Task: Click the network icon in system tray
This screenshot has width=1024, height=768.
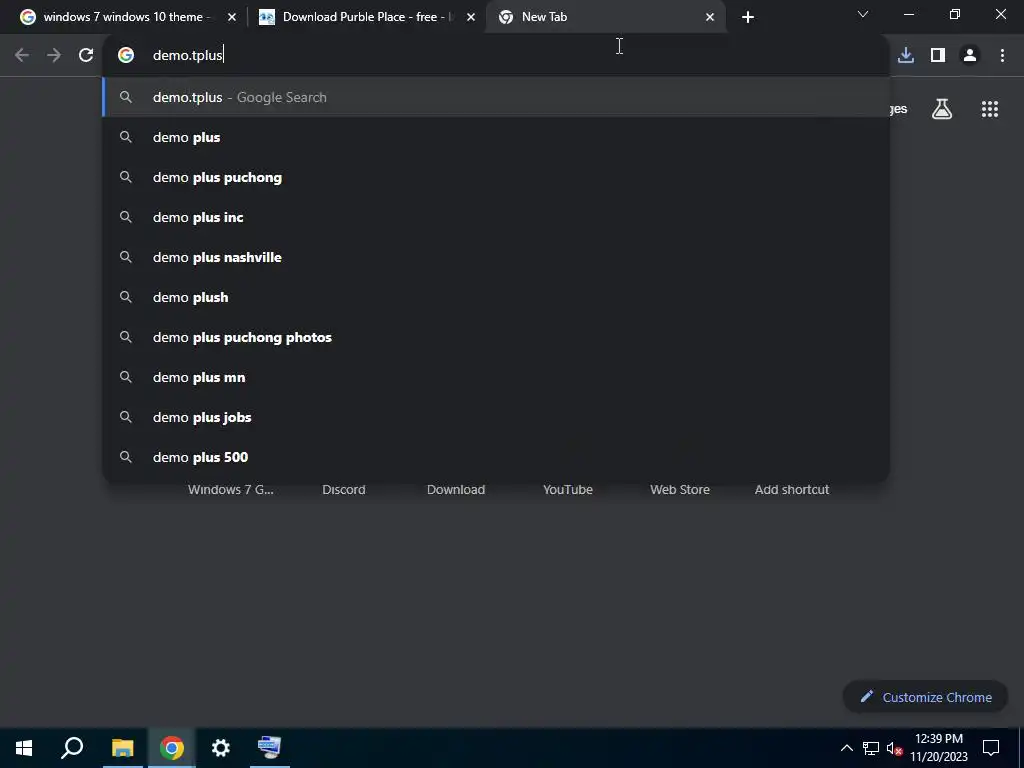Action: (871, 748)
